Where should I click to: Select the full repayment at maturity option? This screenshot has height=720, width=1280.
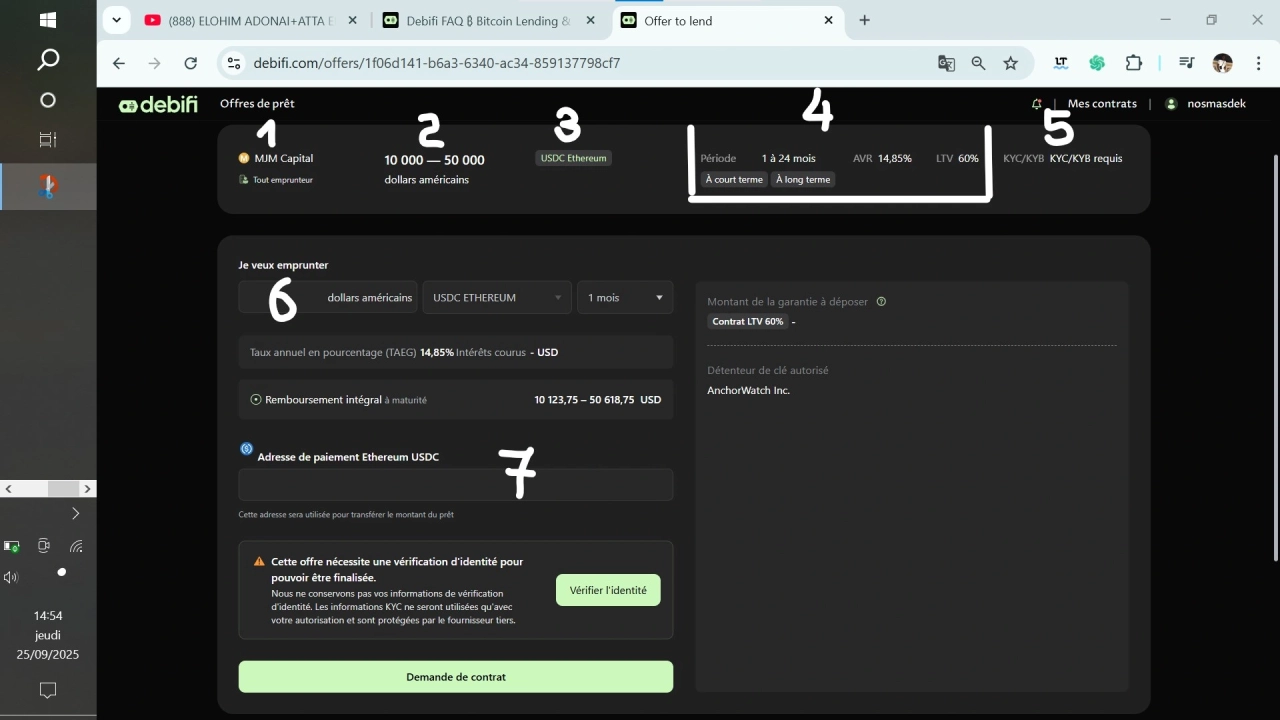pos(256,400)
